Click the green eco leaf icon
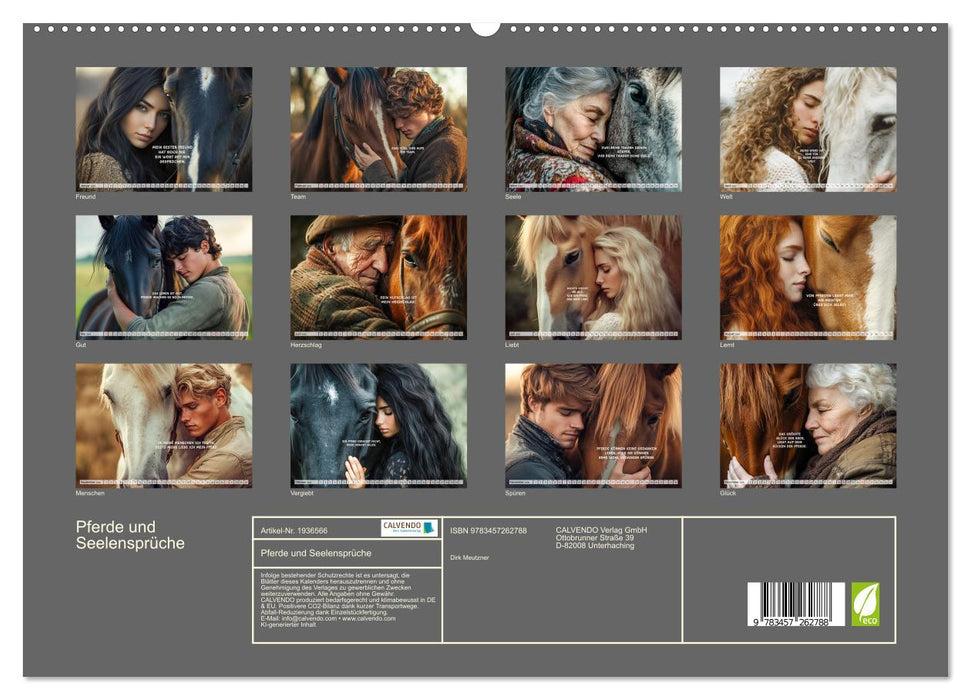Viewport: 971px width, 700px height. pyautogui.click(x=865, y=604)
